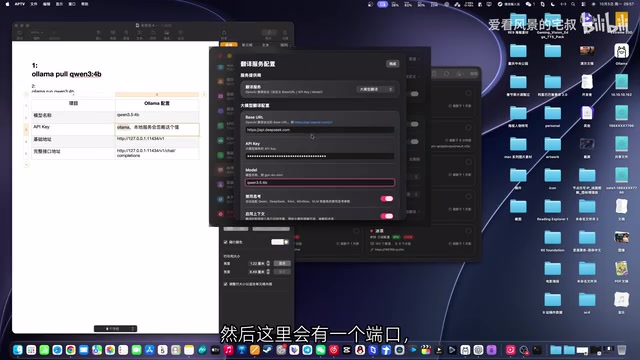
Task: Open the Apple menu
Action: pyautogui.click(x=7, y=4)
